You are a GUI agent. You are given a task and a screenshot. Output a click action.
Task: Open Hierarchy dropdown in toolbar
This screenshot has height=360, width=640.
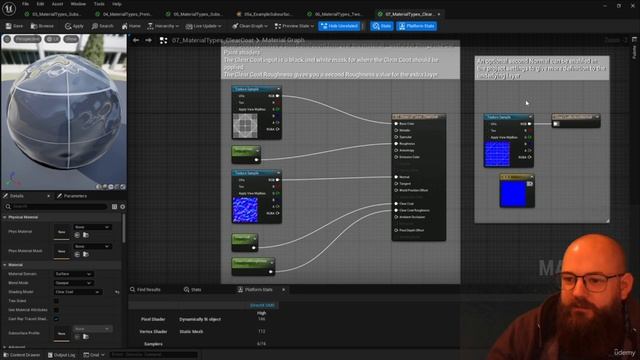[163, 26]
